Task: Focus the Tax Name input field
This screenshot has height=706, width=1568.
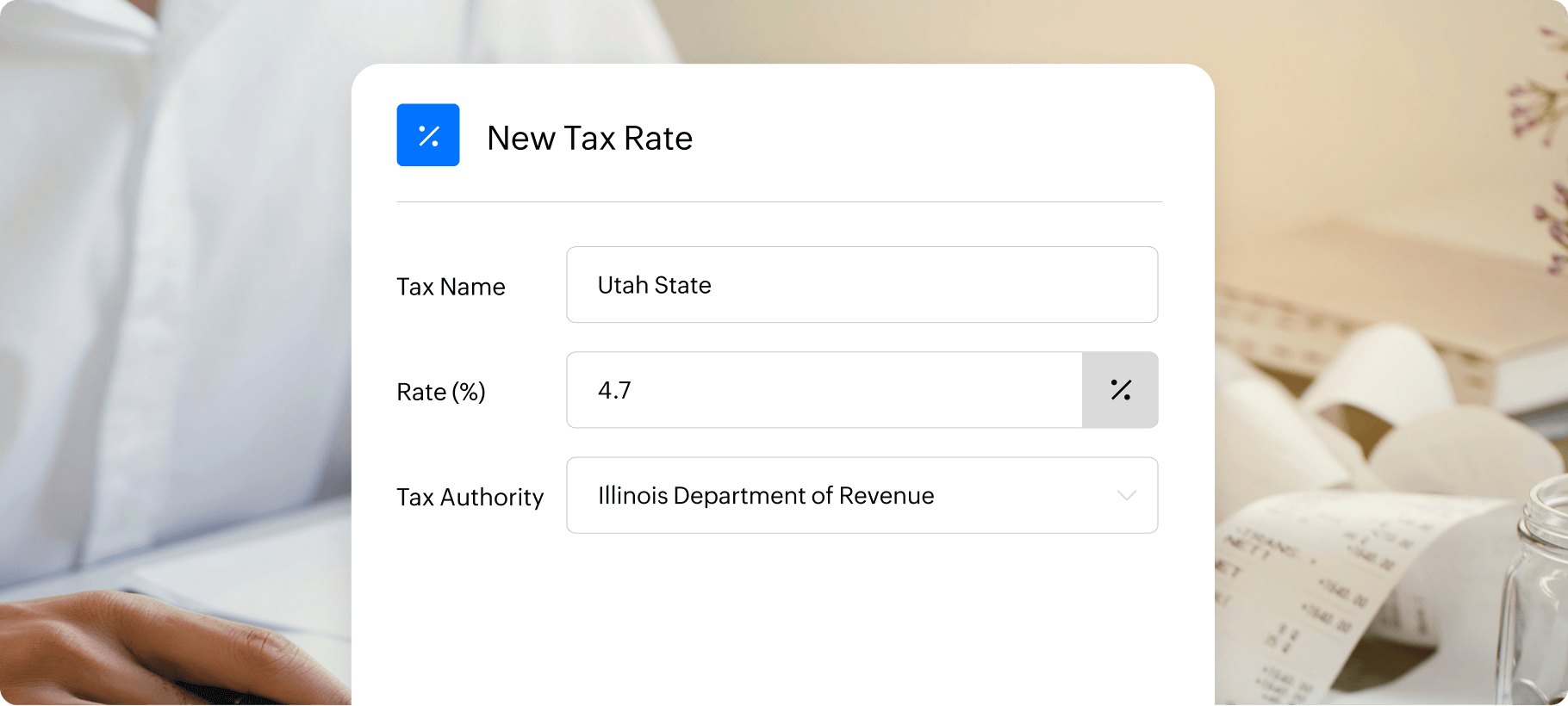Action: [862, 285]
